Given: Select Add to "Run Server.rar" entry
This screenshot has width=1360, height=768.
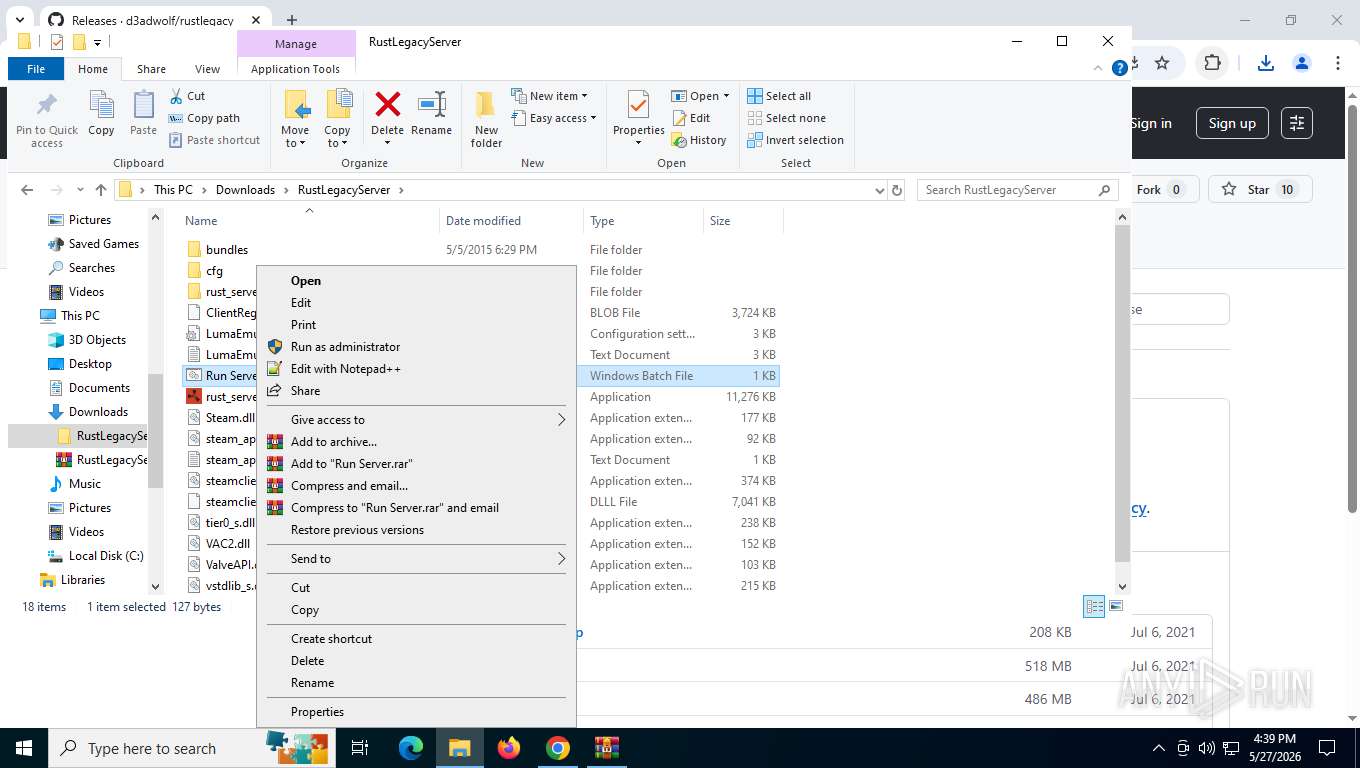Looking at the screenshot, I should tap(416, 464).
